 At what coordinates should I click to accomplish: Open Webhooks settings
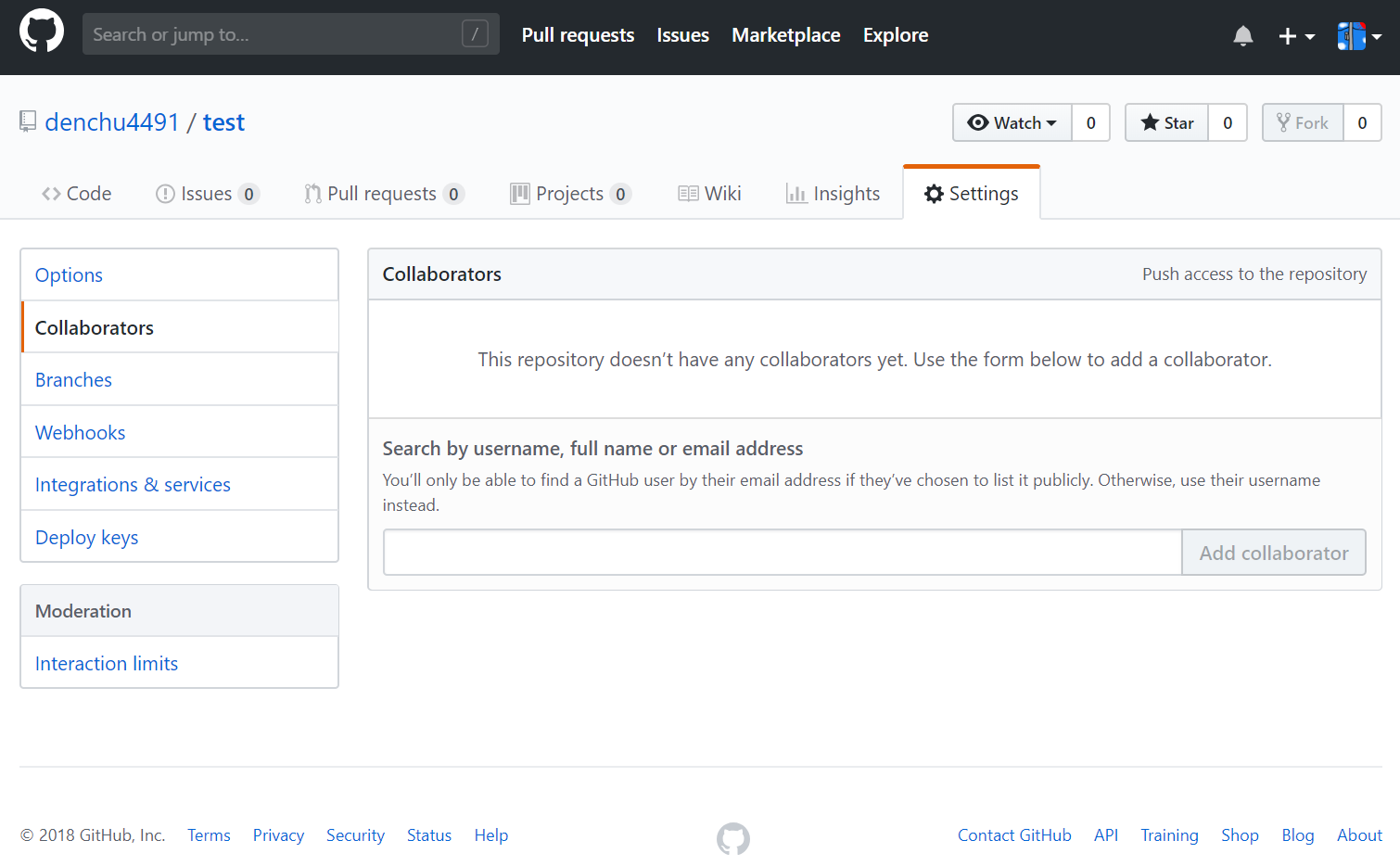pos(179,433)
